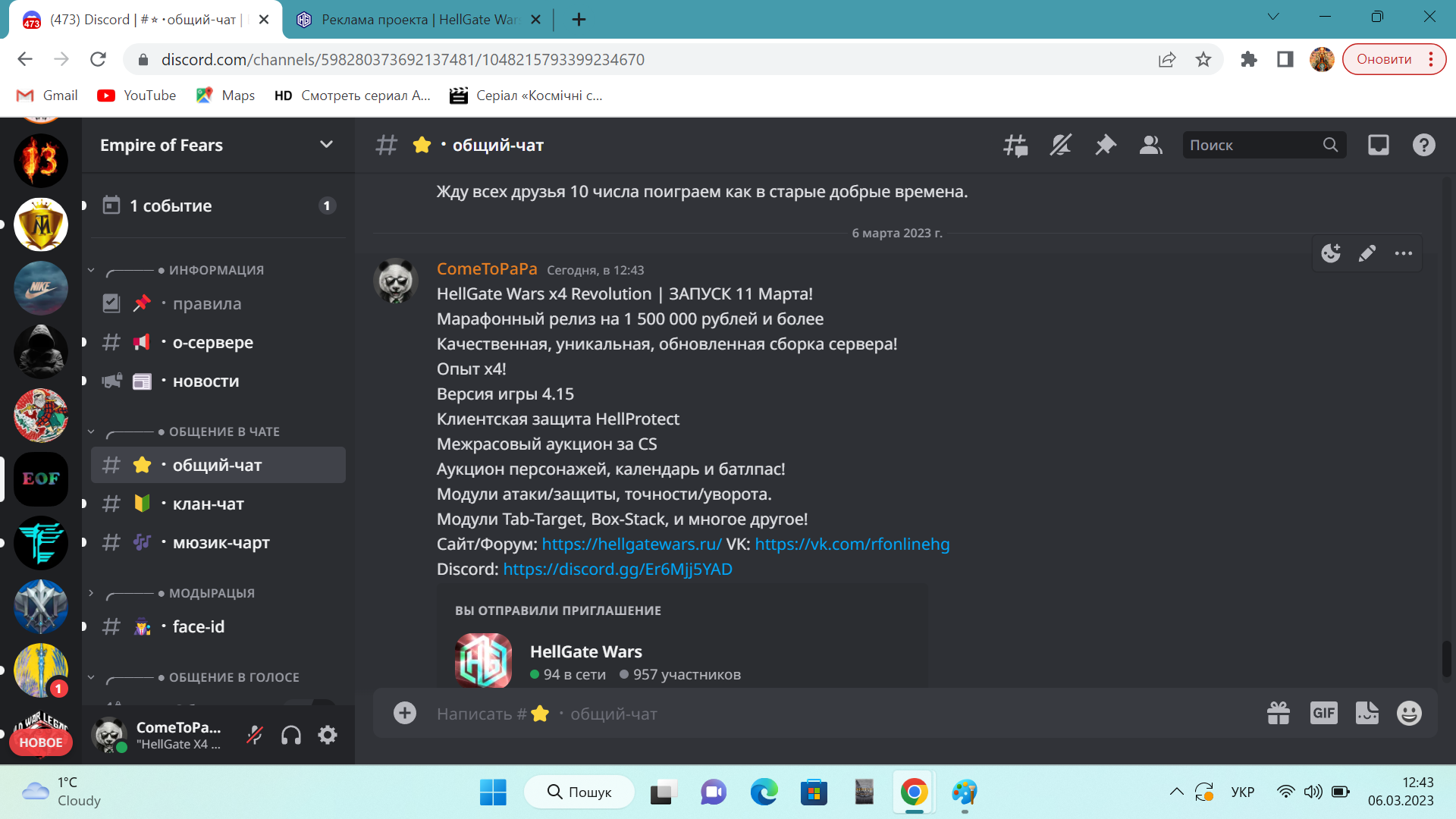Toggle the member list
The width and height of the screenshot is (1456, 819).
click(x=1151, y=145)
